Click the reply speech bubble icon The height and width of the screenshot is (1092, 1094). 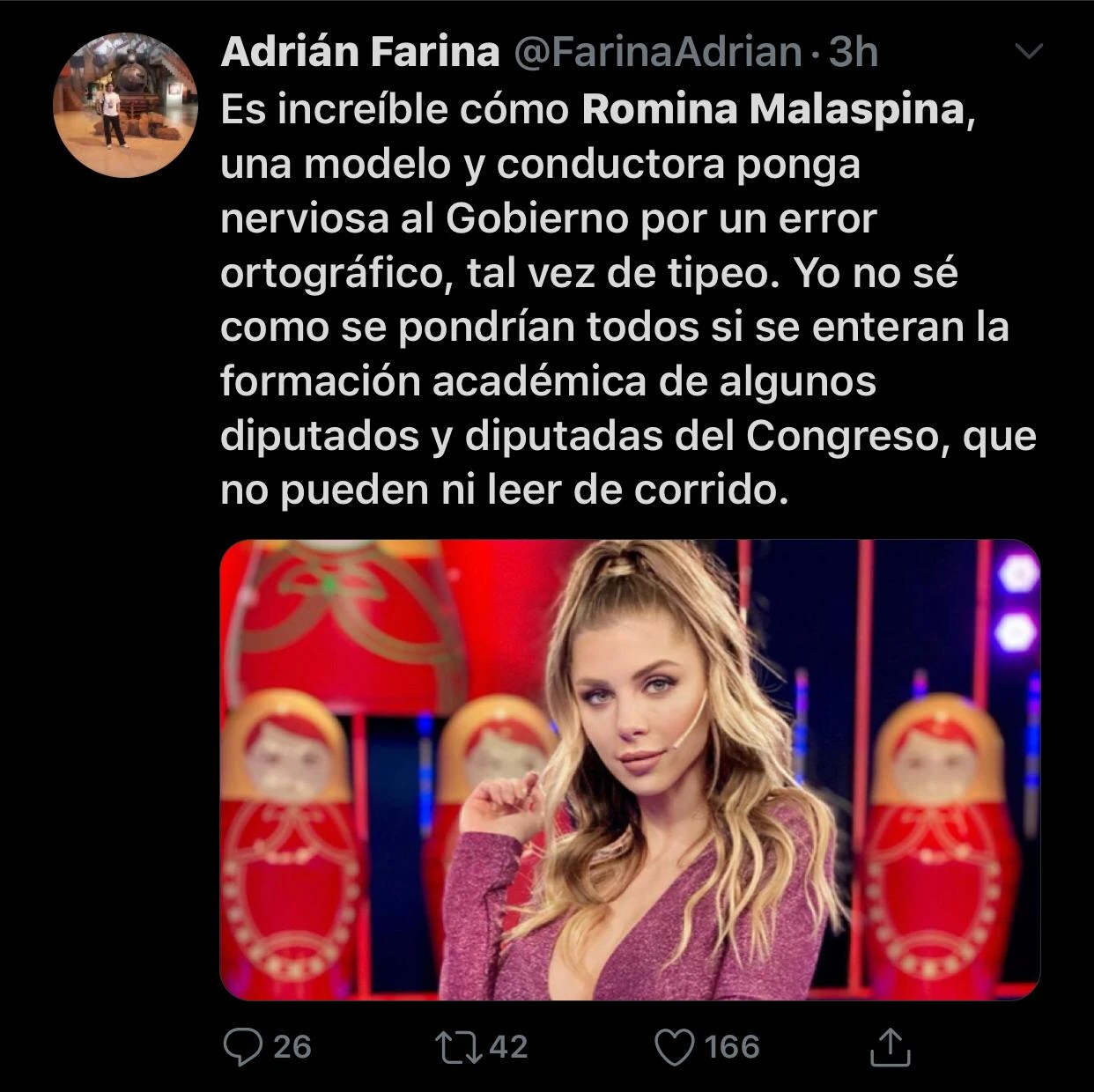(240, 1047)
